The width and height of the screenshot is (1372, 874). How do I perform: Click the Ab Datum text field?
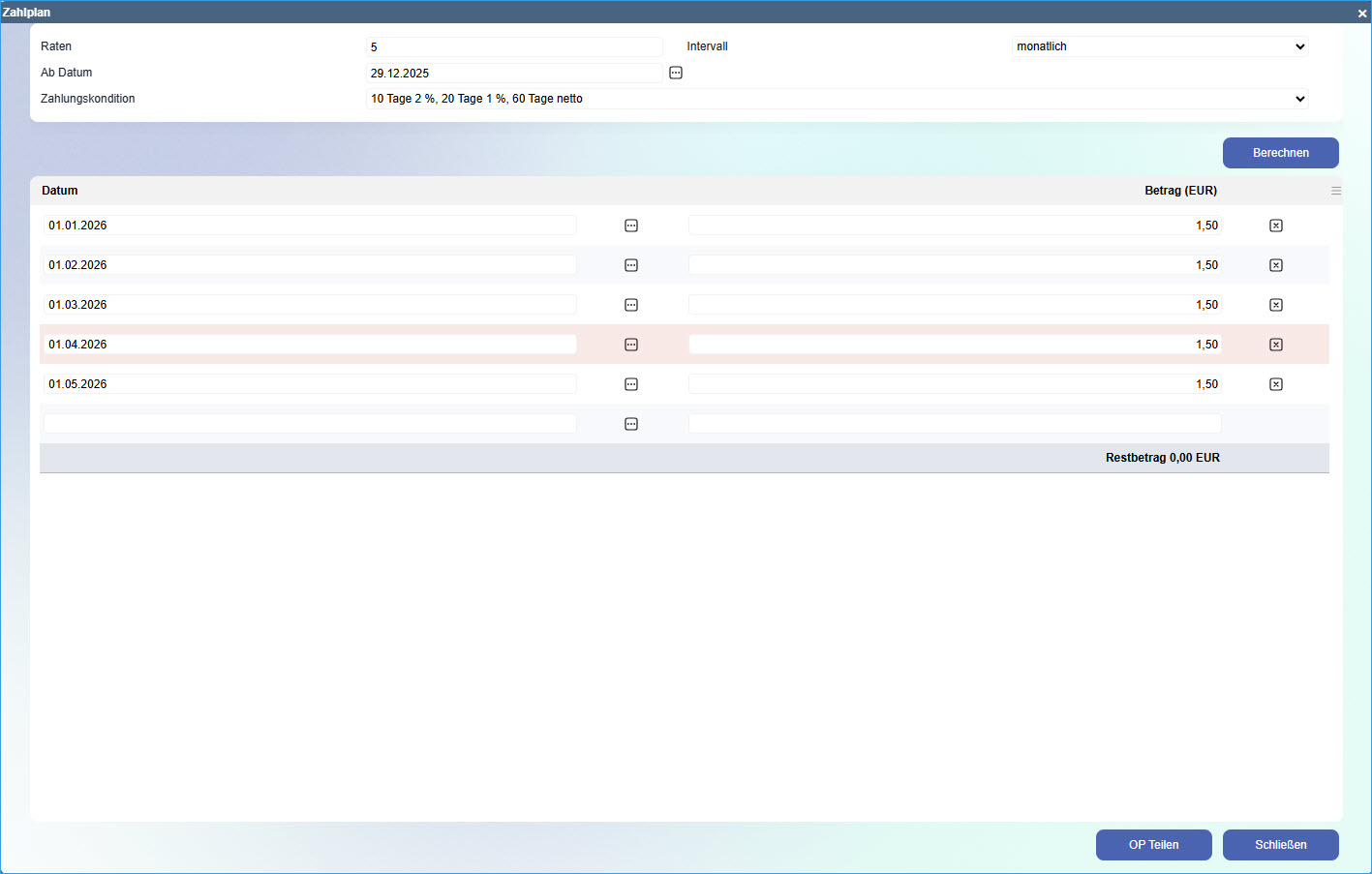coord(514,73)
